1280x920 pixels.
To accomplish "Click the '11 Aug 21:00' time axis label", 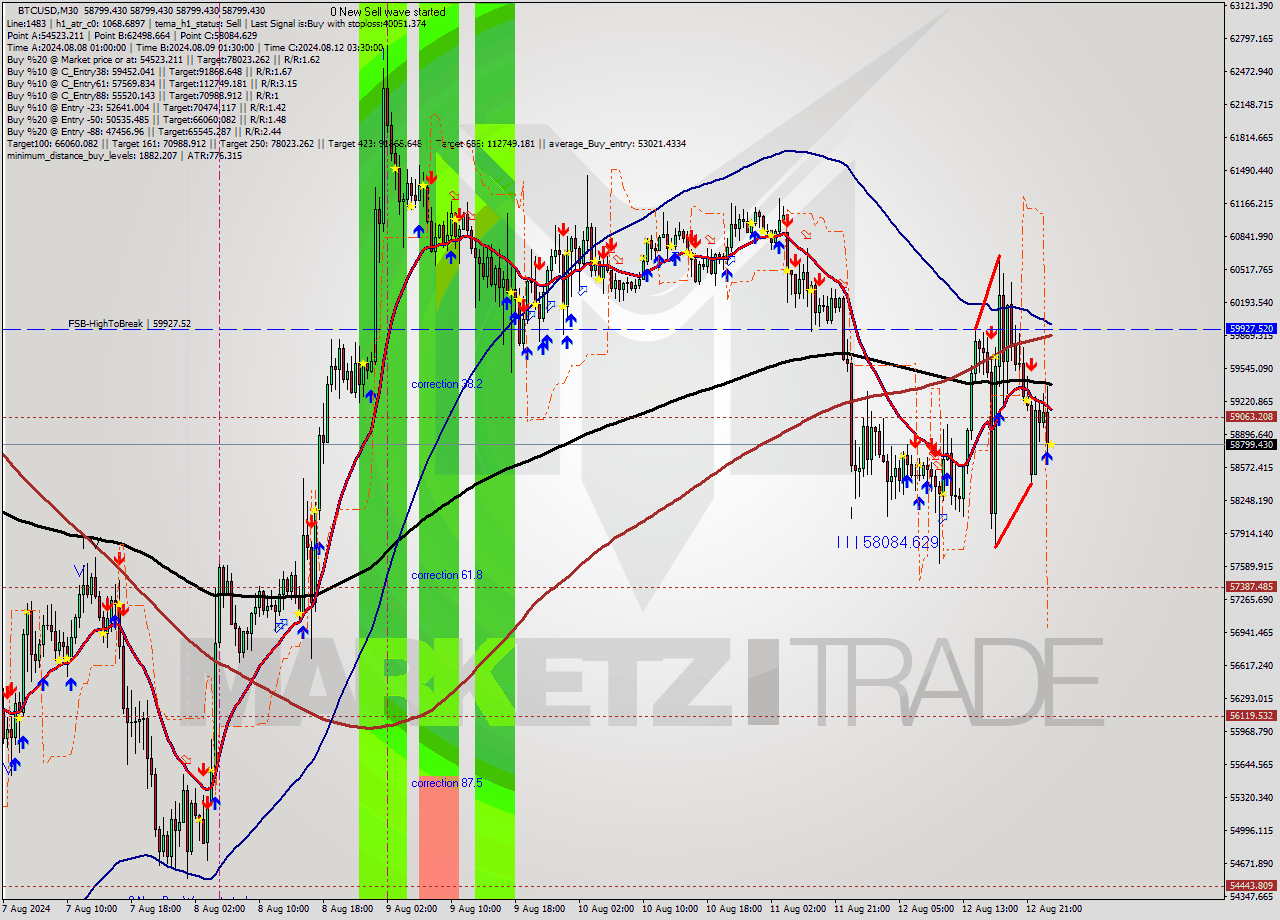I will tap(862, 909).
